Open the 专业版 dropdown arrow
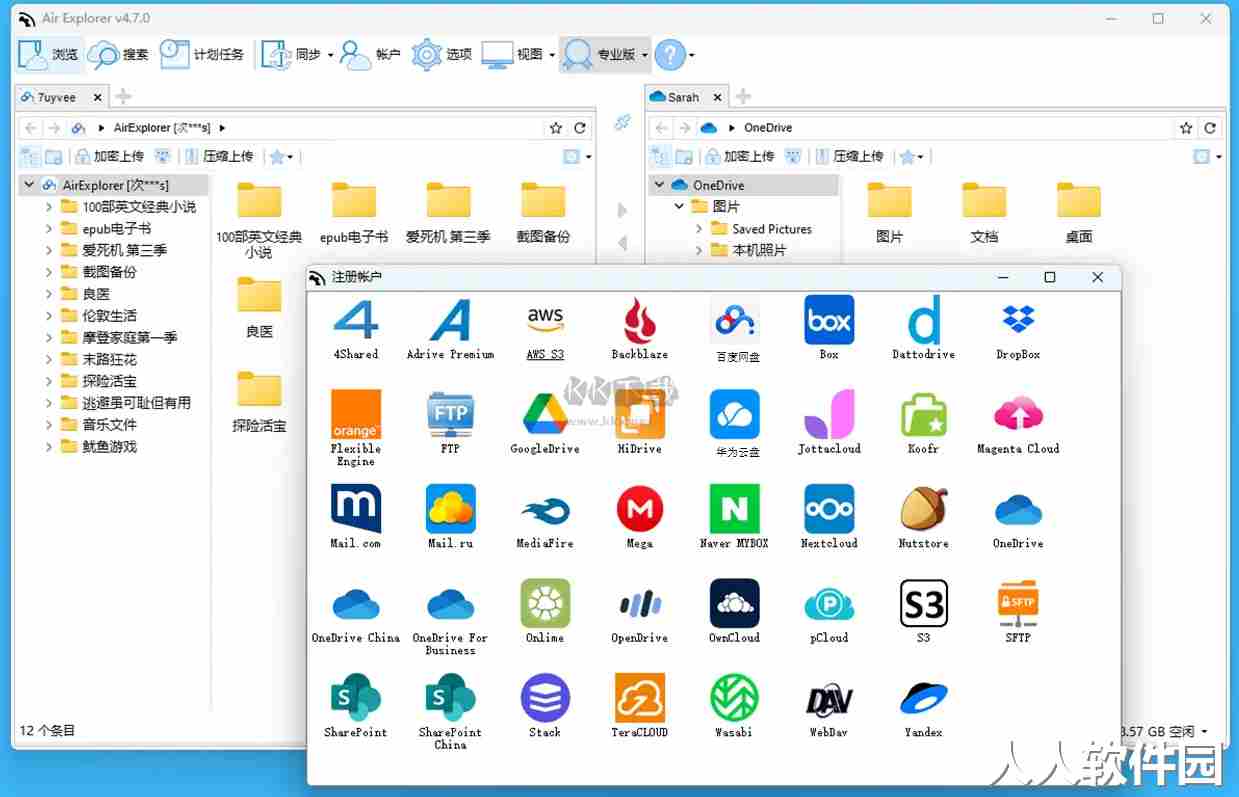Image resolution: width=1239 pixels, height=797 pixels. coord(645,55)
